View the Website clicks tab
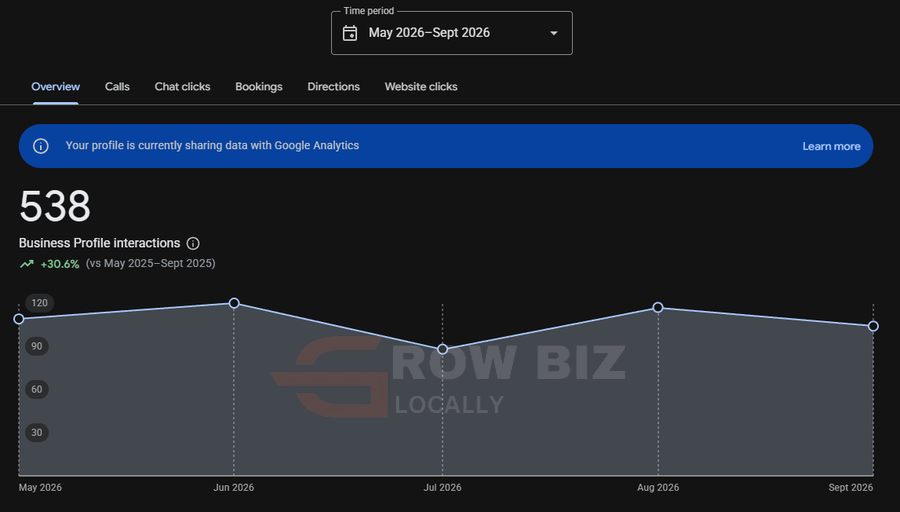Viewport: 900px width, 512px height. coord(421,87)
